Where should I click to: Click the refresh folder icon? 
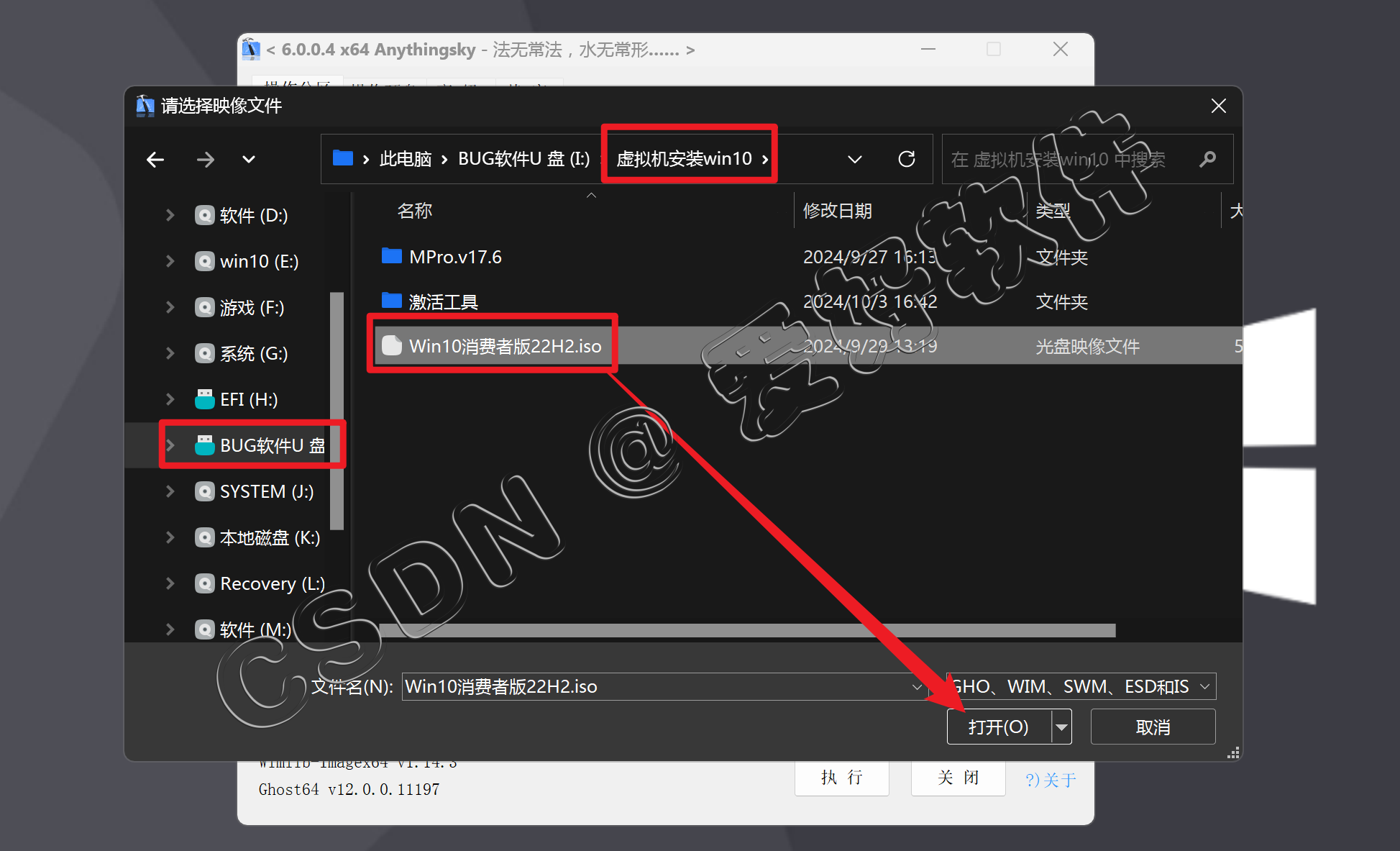click(x=907, y=159)
